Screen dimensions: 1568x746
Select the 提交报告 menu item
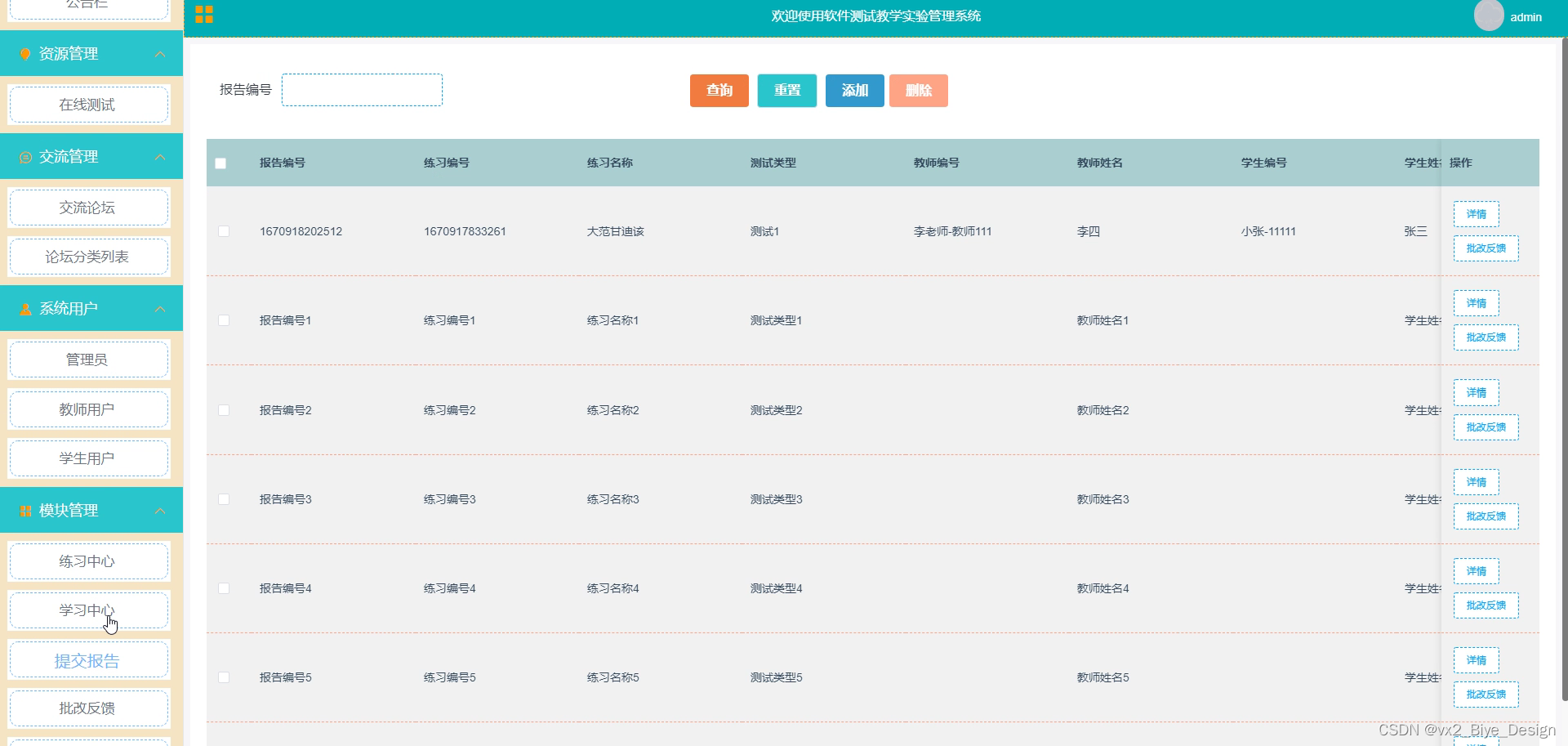pyautogui.click(x=88, y=660)
